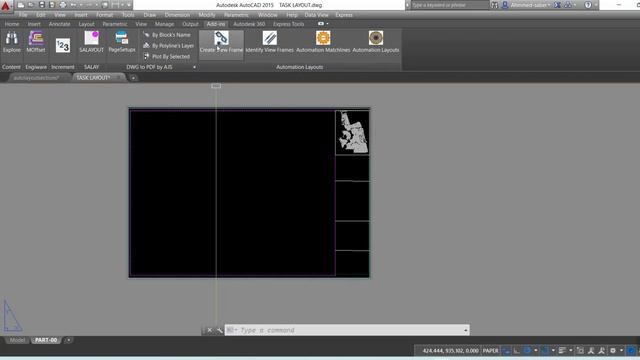
Task: Run the SALAYOUT tool
Action: [91, 42]
